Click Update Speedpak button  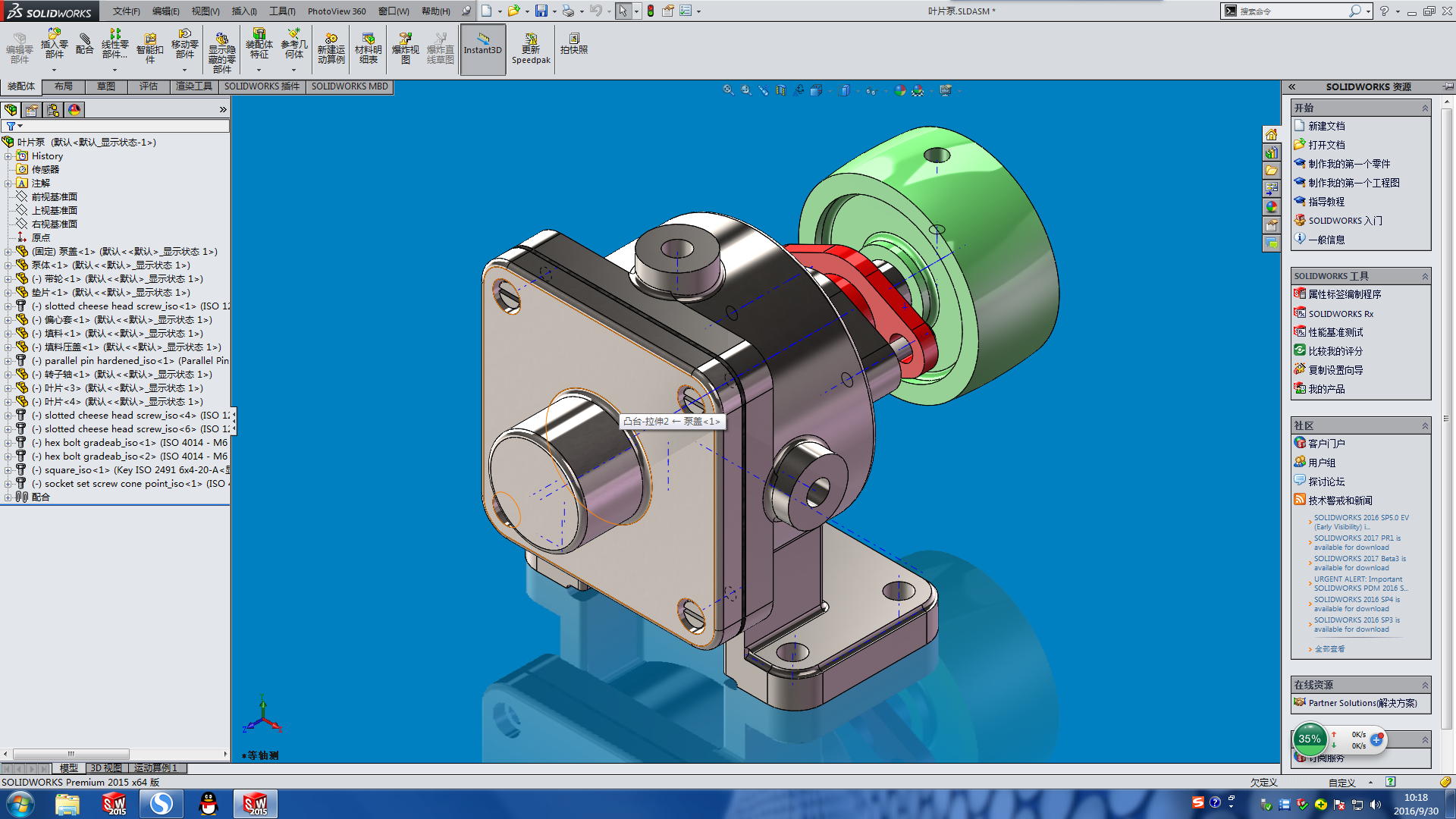pyautogui.click(x=531, y=48)
